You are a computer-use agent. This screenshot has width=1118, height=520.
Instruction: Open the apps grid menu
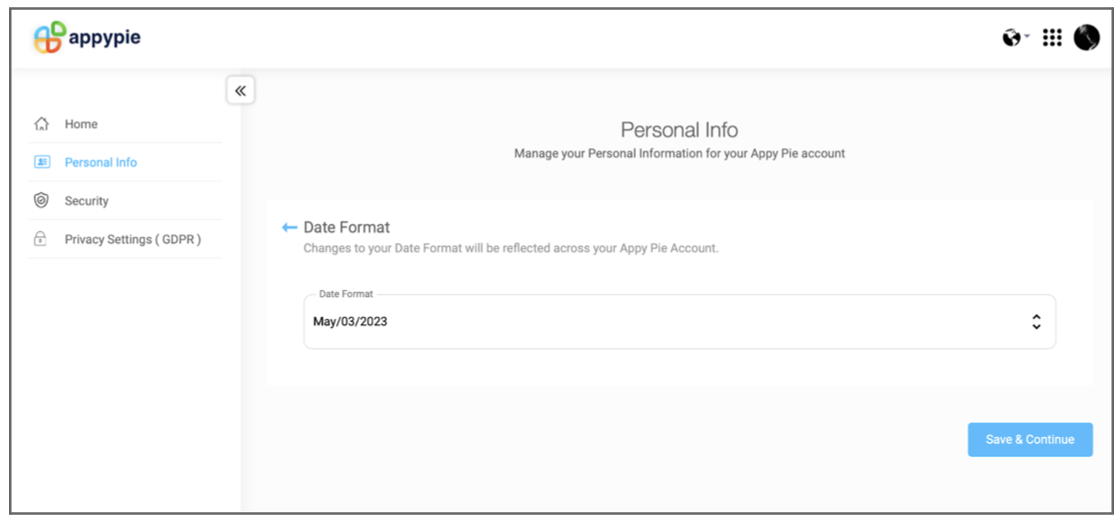[1051, 38]
